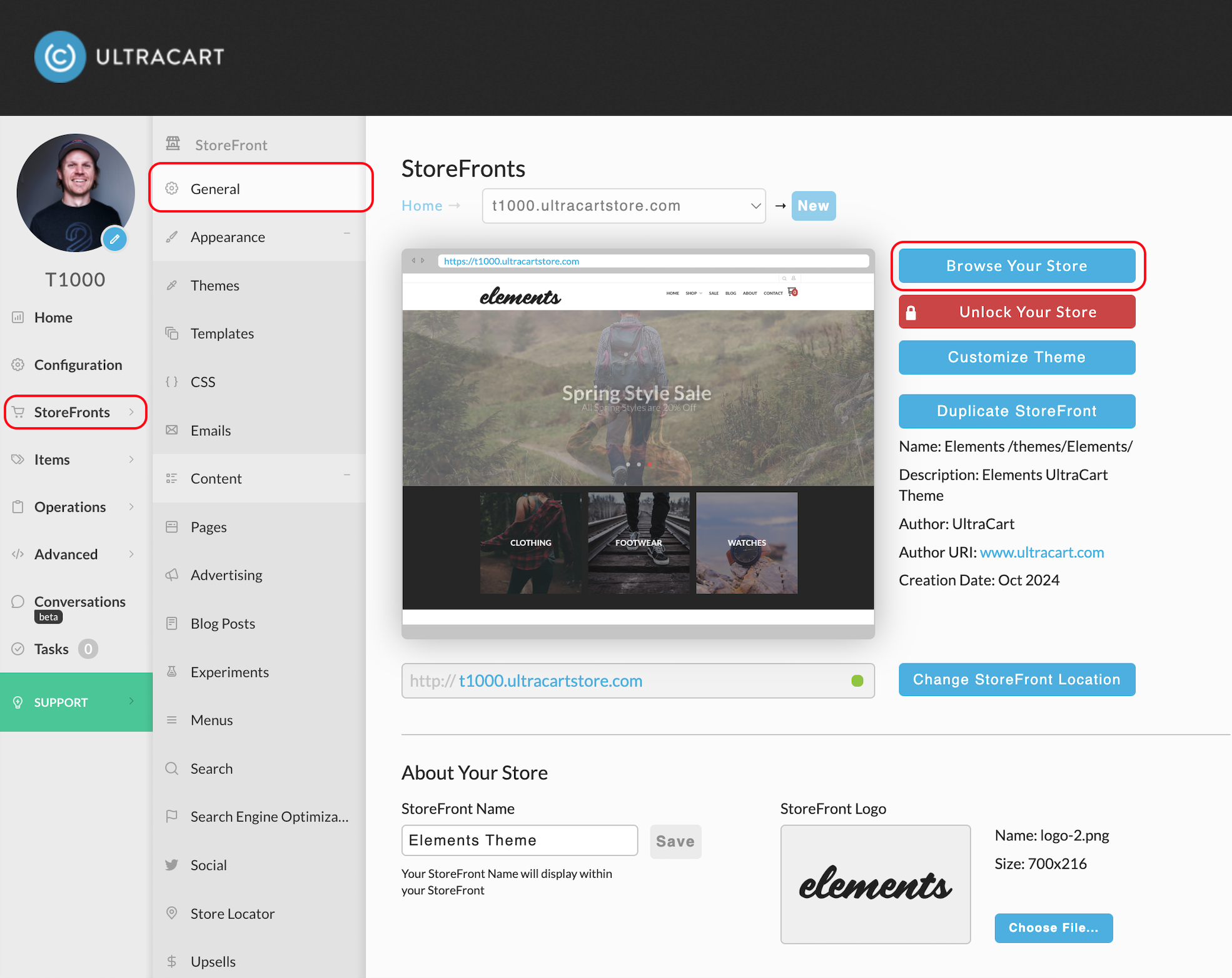This screenshot has height=978, width=1232.
Task: Click the Browse Your Store button
Action: tap(1017, 266)
